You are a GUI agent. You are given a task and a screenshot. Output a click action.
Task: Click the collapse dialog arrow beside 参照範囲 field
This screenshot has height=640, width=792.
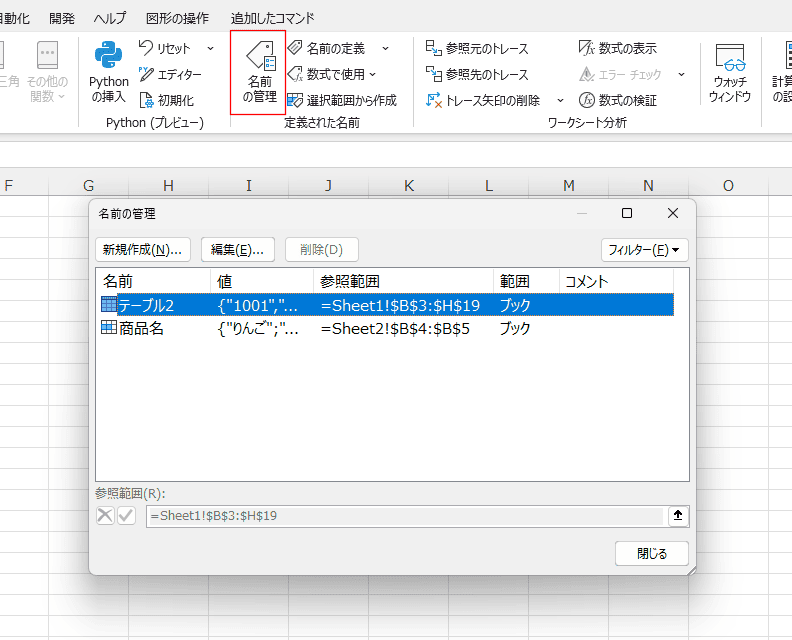[678, 516]
